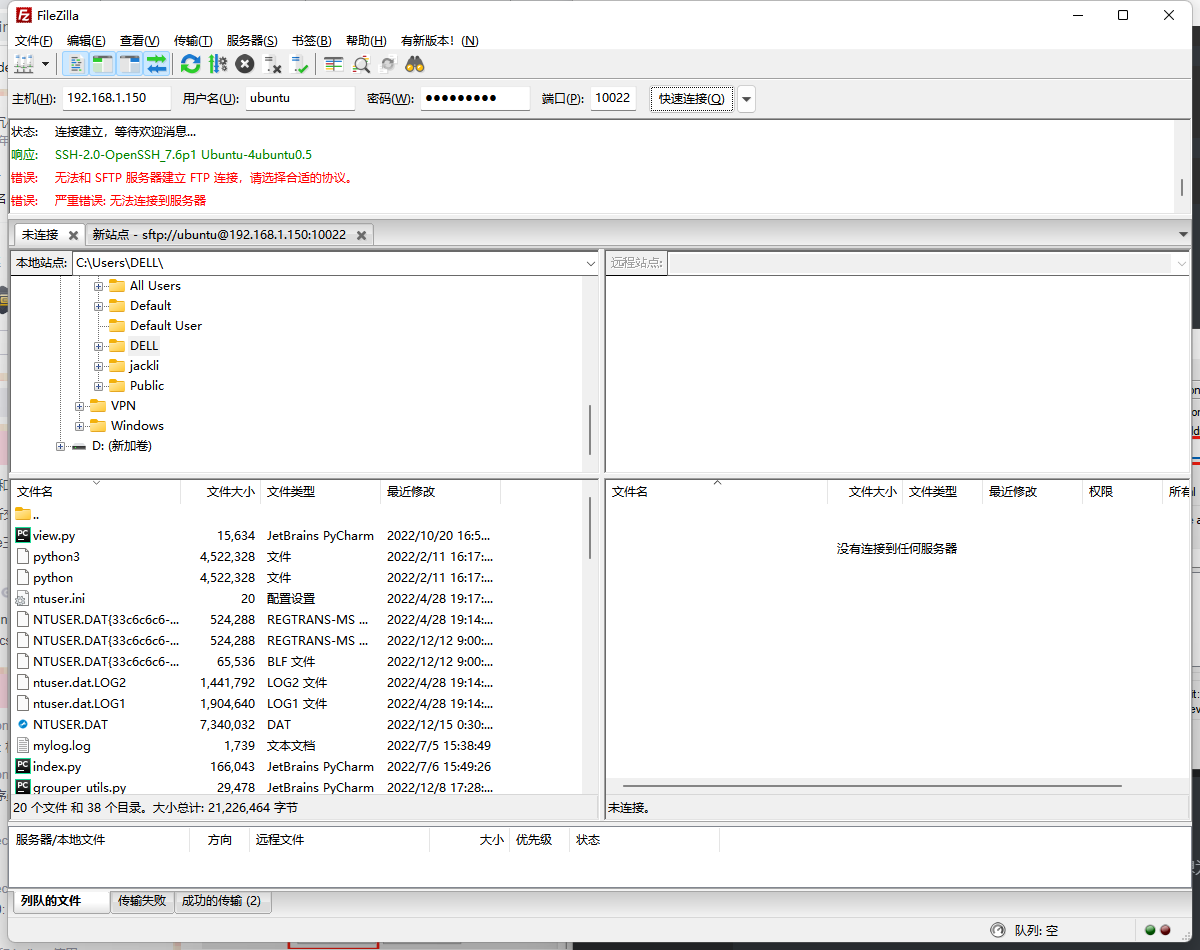Image resolution: width=1200 pixels, height=950 pixels.
Task: Open the 服务器(S) menu
Action: (x=252, y=41)
